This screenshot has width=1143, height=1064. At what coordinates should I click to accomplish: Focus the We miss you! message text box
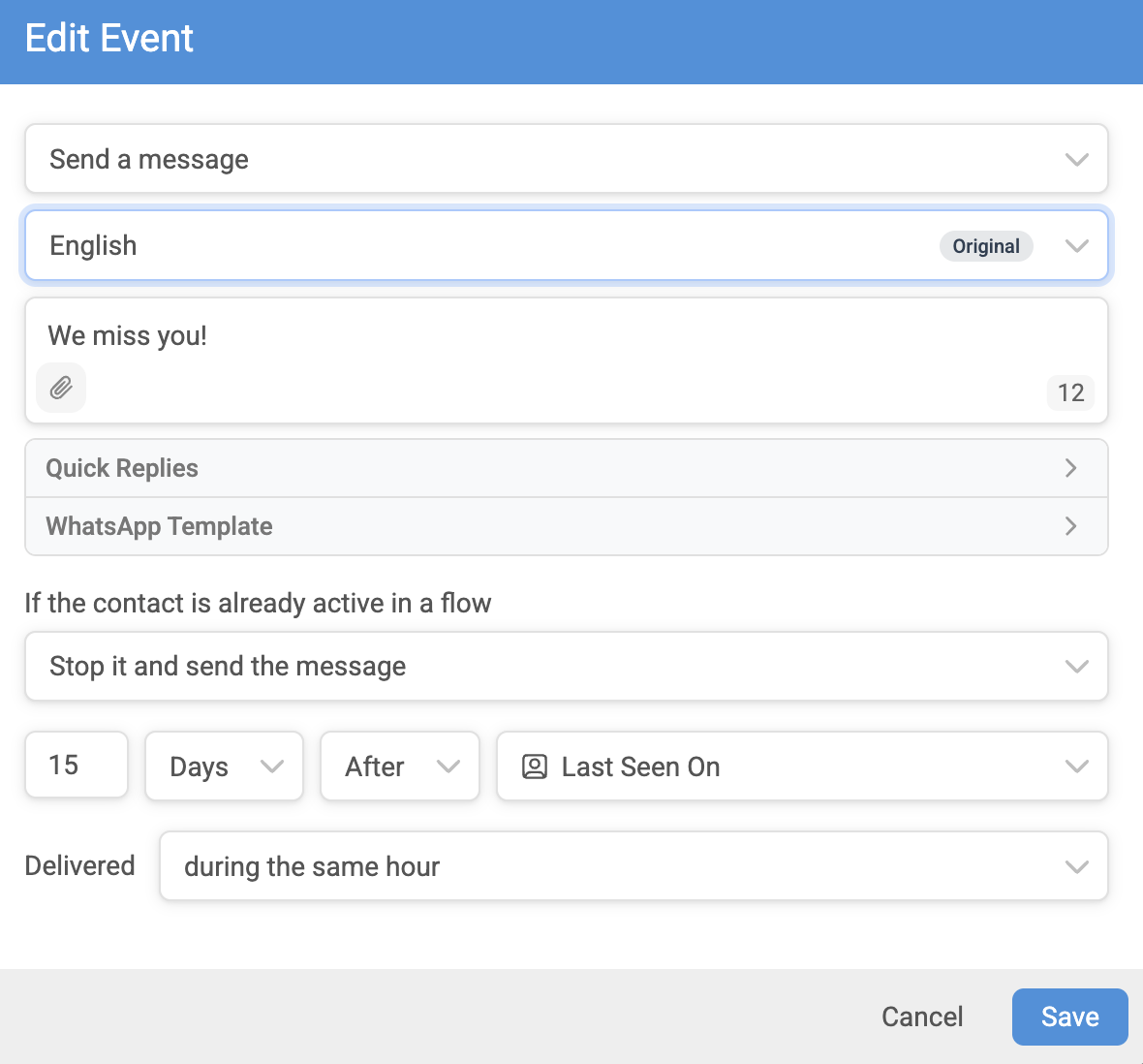click(567, 336)
